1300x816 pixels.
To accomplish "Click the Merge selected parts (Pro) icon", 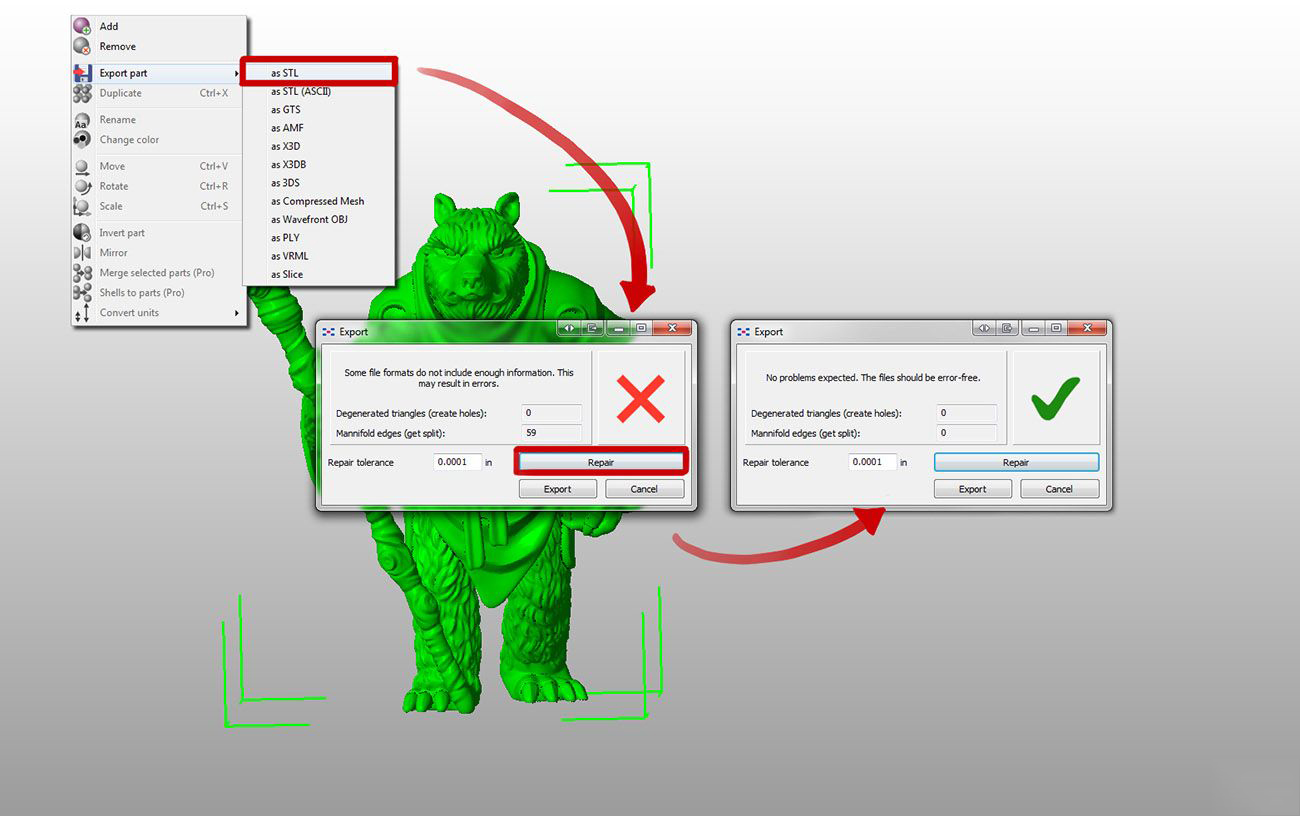I will [83, 273].
